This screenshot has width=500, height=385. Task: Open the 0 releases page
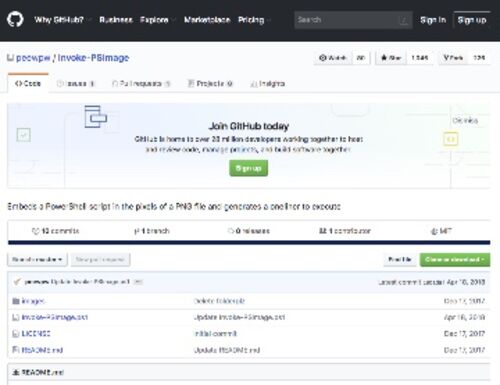click(249, 231)
